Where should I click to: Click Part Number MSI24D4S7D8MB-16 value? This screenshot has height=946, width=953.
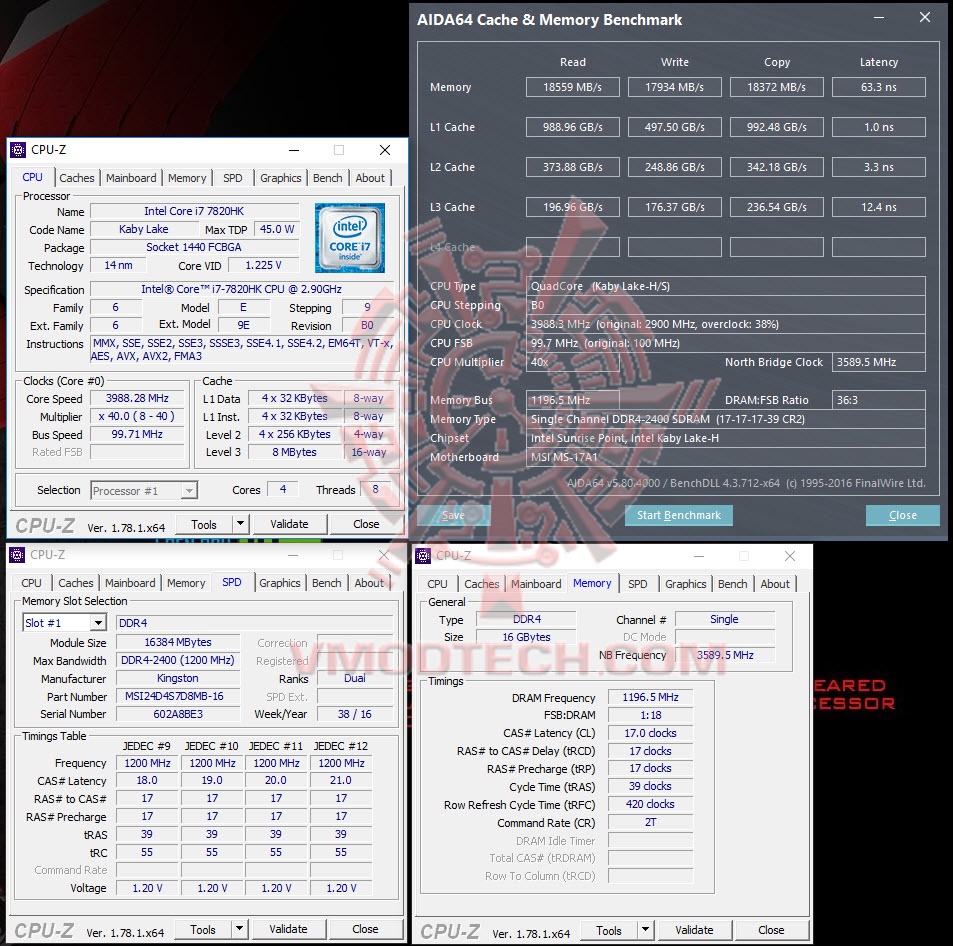click(177, 696)
